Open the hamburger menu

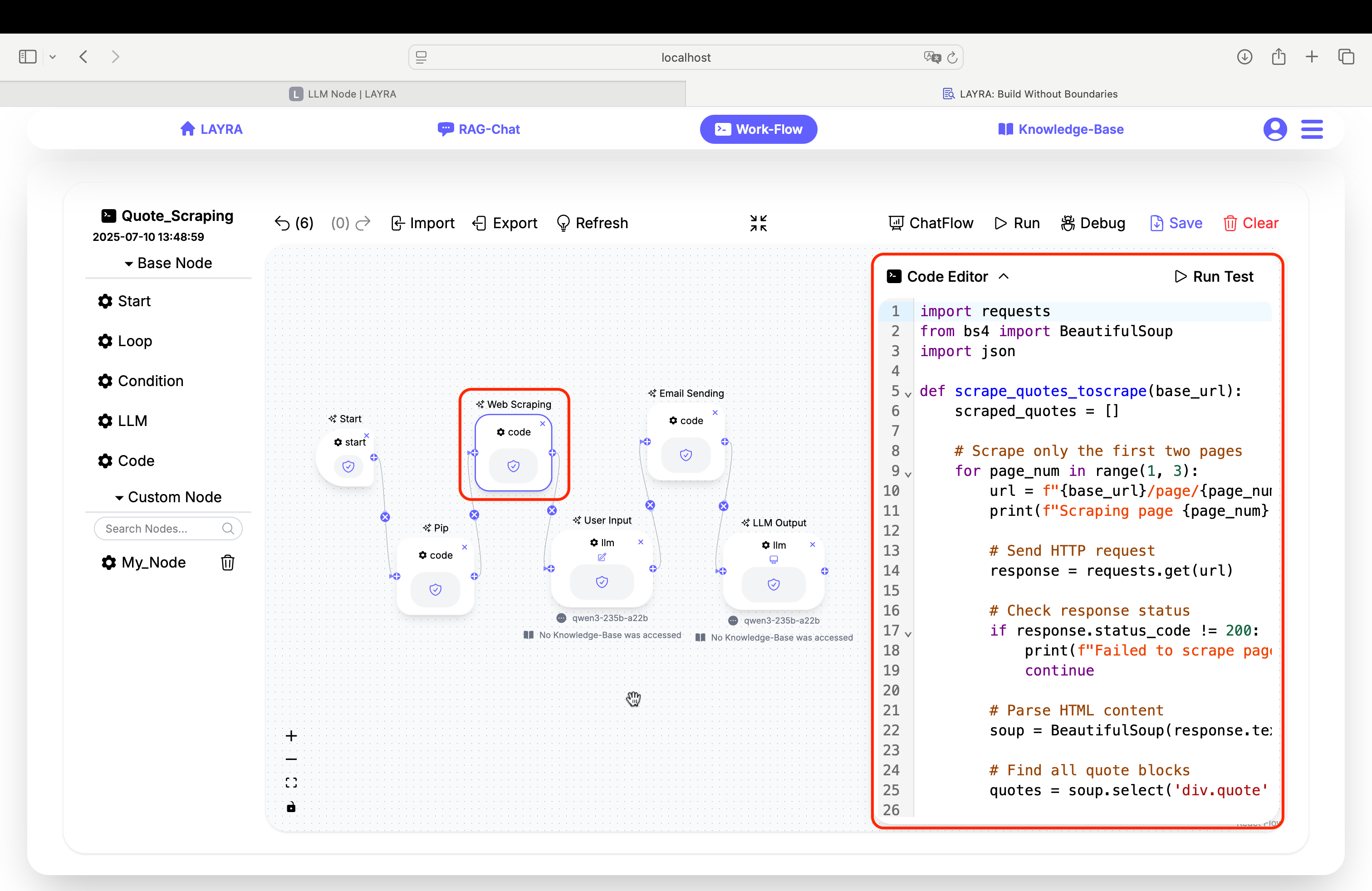click(x=1312, y=129)
